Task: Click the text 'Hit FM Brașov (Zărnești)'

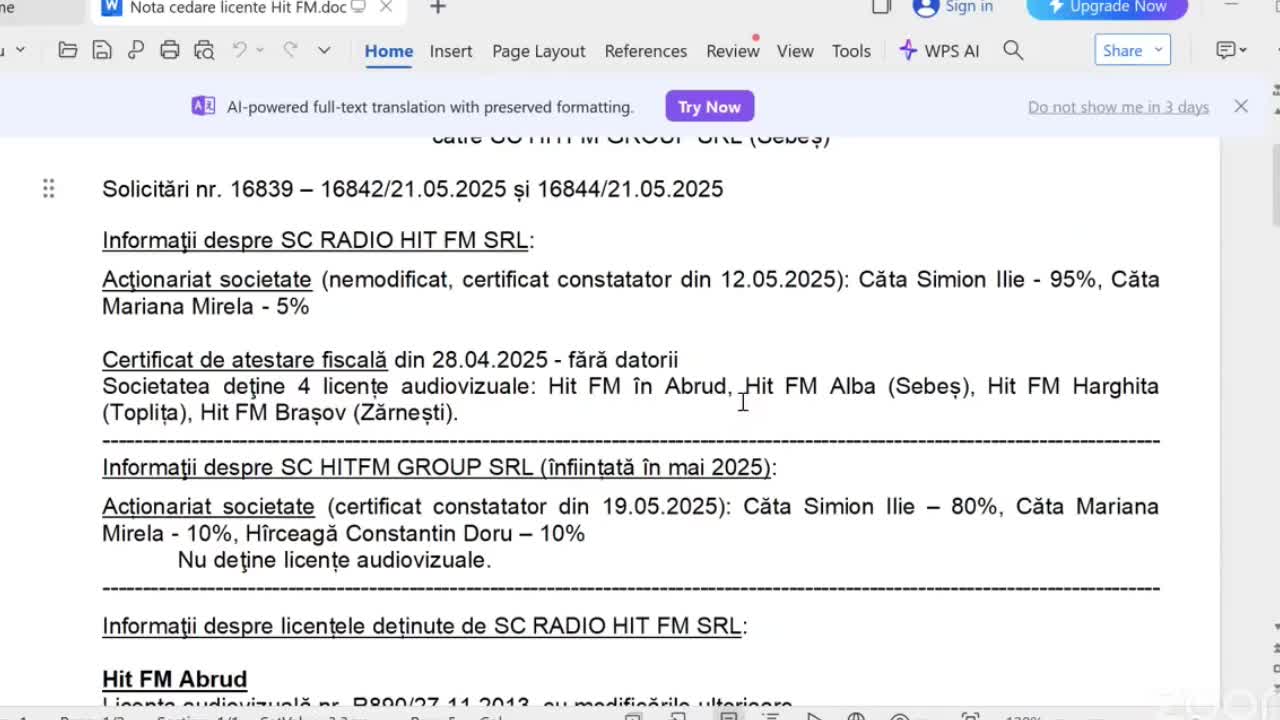Action: click(328, 413)
